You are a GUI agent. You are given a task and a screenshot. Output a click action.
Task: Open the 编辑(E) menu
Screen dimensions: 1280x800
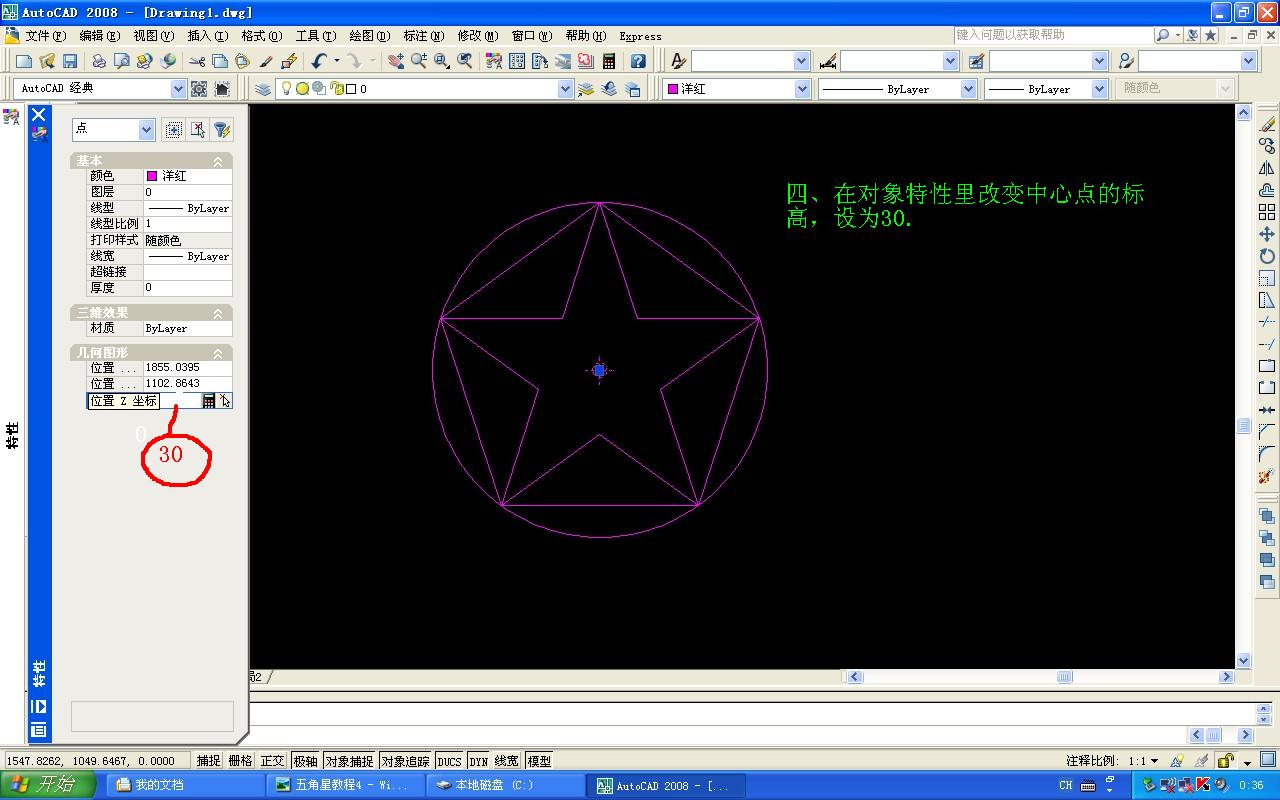click(99, 36)
